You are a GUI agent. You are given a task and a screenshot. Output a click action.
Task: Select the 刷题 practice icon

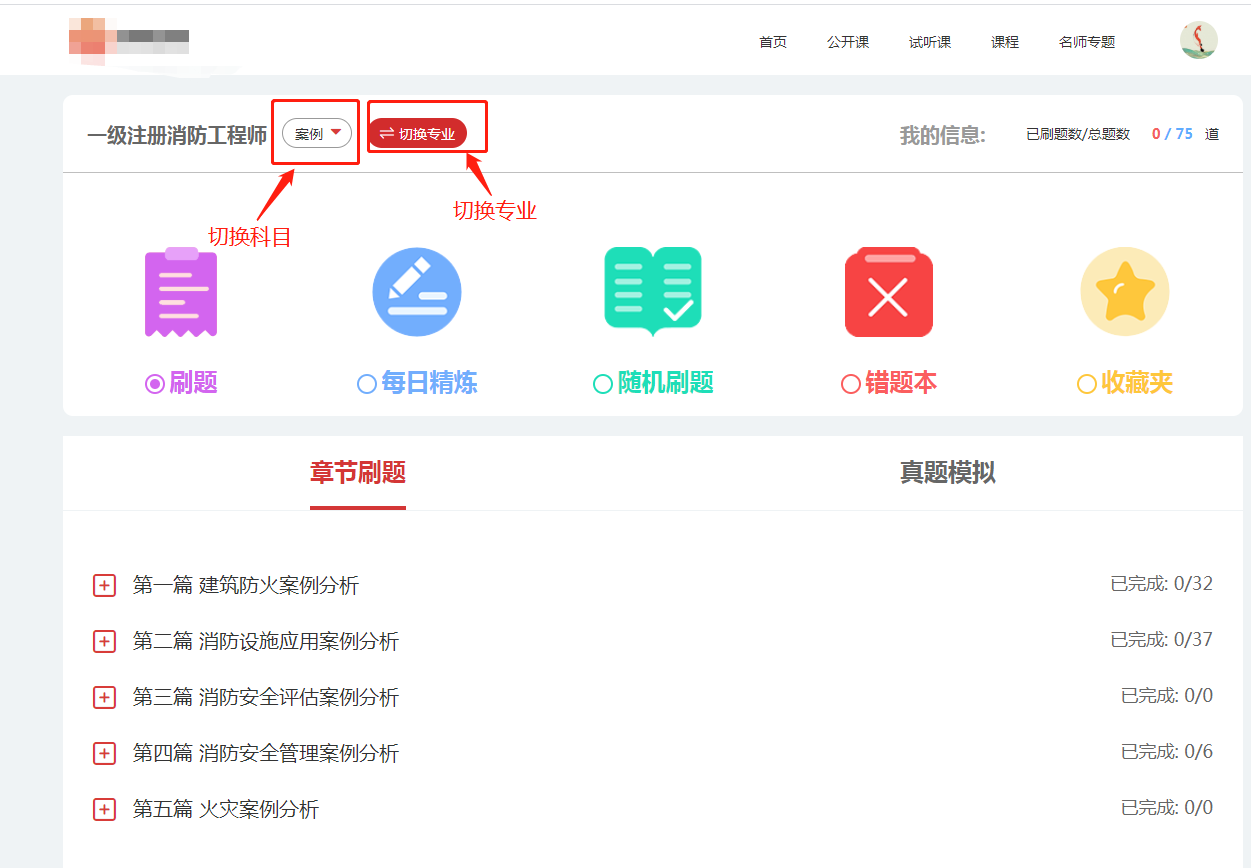180,291
